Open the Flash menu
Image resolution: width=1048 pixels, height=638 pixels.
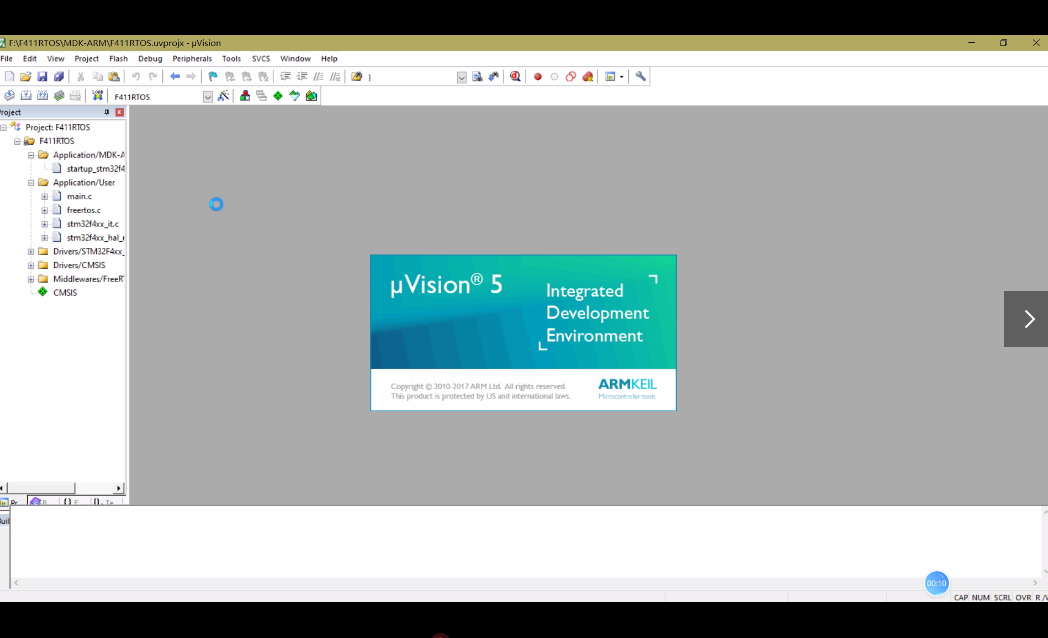point(118,59)
